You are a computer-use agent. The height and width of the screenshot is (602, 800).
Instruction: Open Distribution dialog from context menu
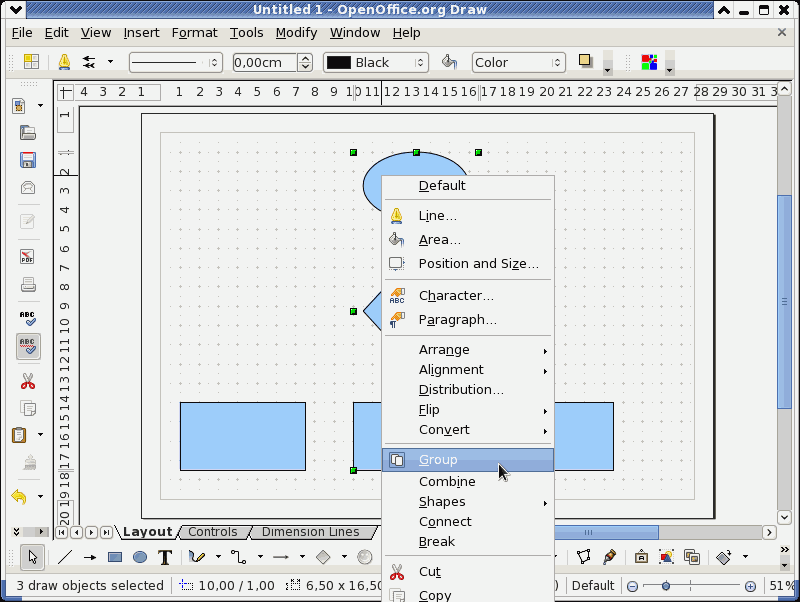coord(468,390)
